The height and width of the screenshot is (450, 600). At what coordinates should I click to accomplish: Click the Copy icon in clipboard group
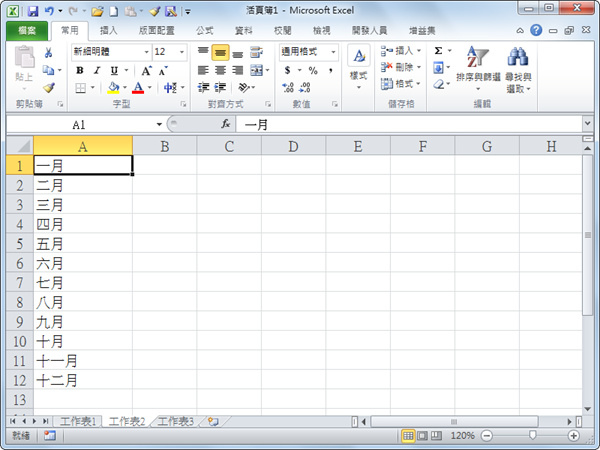click(x=48, y=70)
